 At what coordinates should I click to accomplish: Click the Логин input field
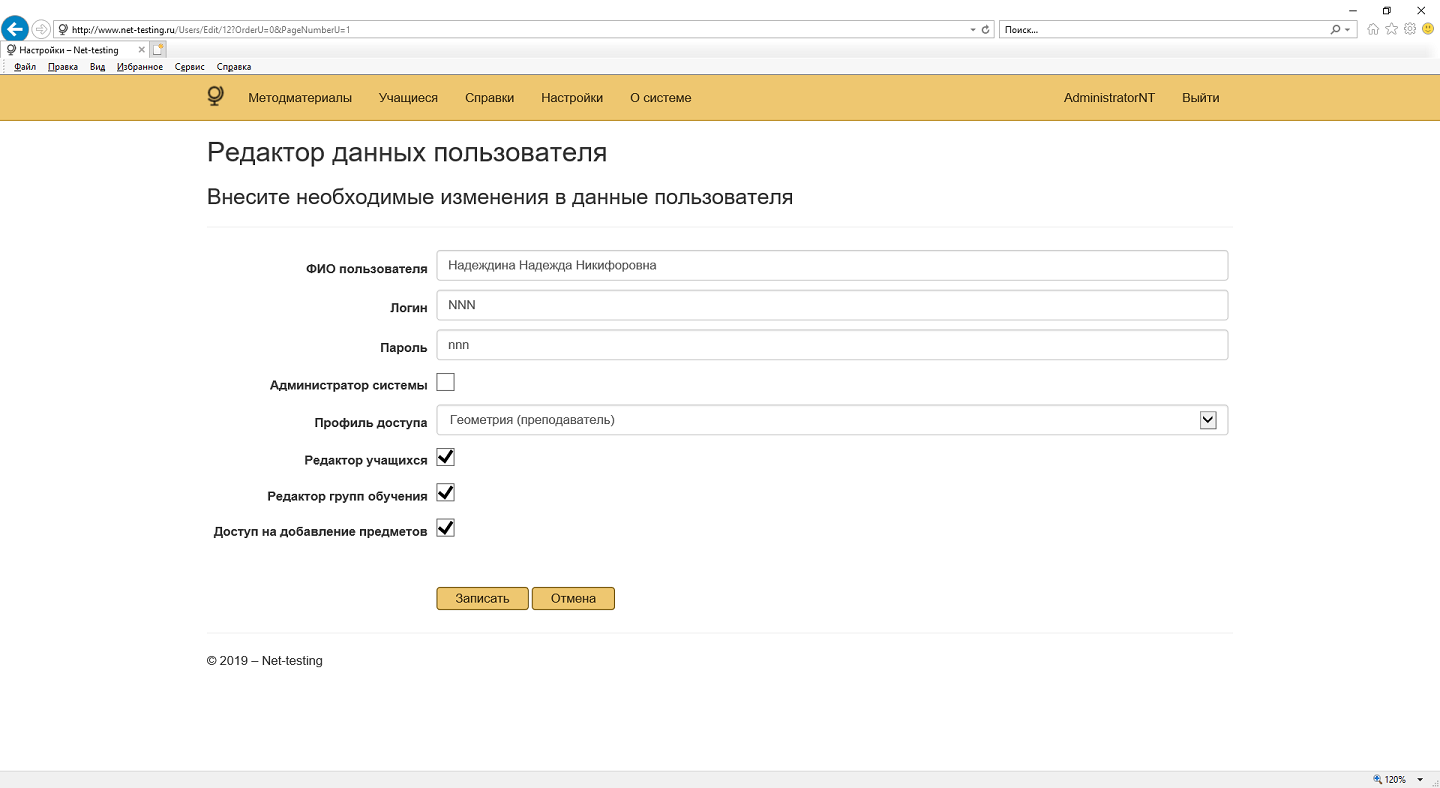point(832,305)
